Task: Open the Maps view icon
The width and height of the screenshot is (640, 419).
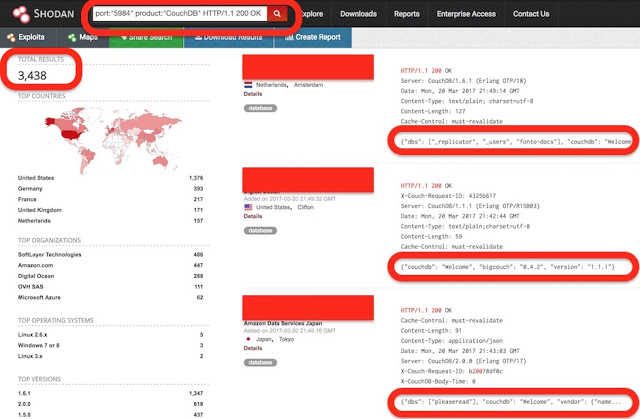Action: 80,37
